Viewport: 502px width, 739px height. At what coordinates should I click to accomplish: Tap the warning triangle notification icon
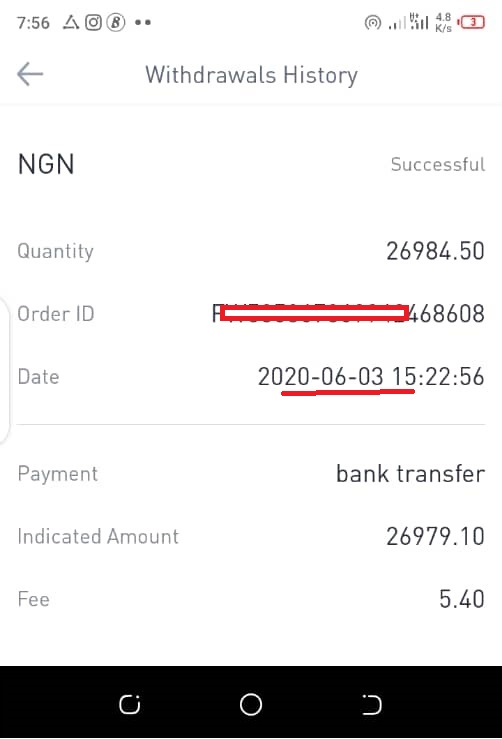[71, 22]
